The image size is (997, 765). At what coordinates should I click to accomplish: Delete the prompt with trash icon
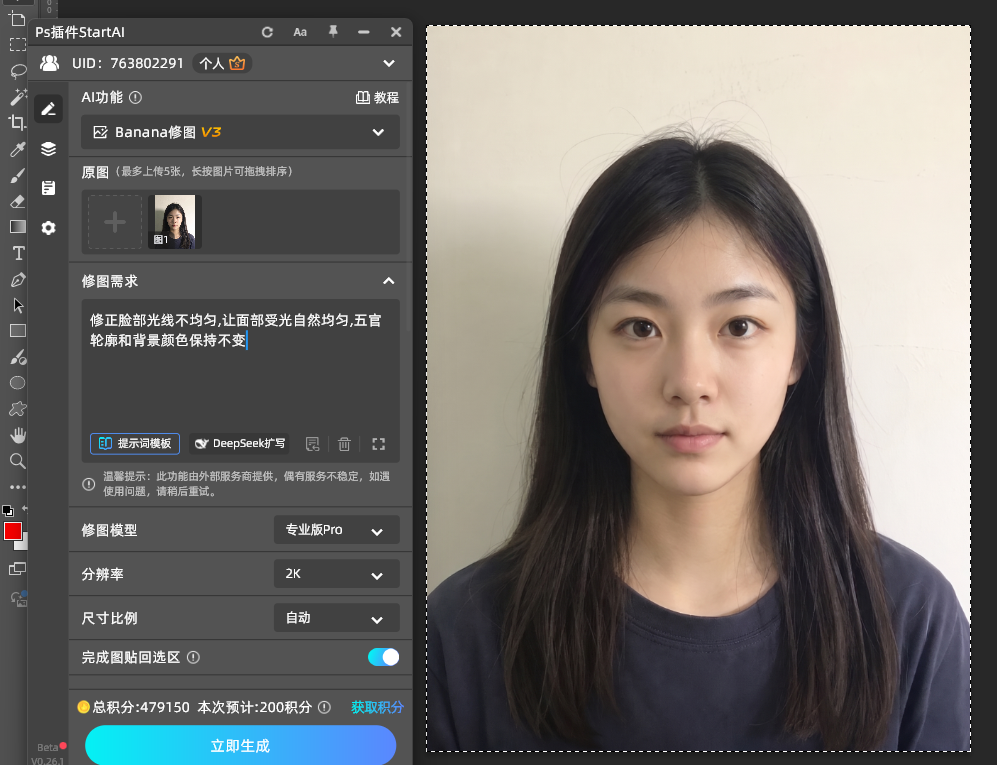coord(344,444)
